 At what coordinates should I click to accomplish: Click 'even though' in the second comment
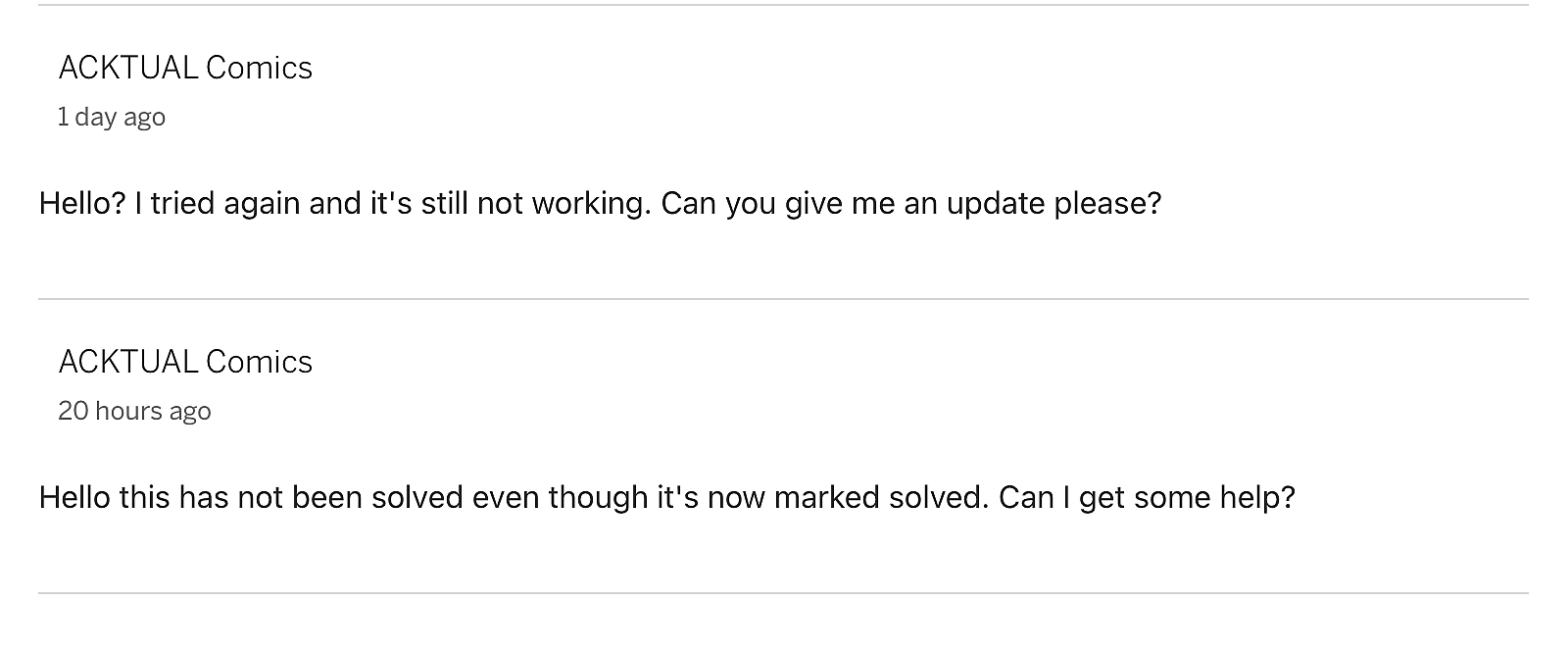click(560, 498)
